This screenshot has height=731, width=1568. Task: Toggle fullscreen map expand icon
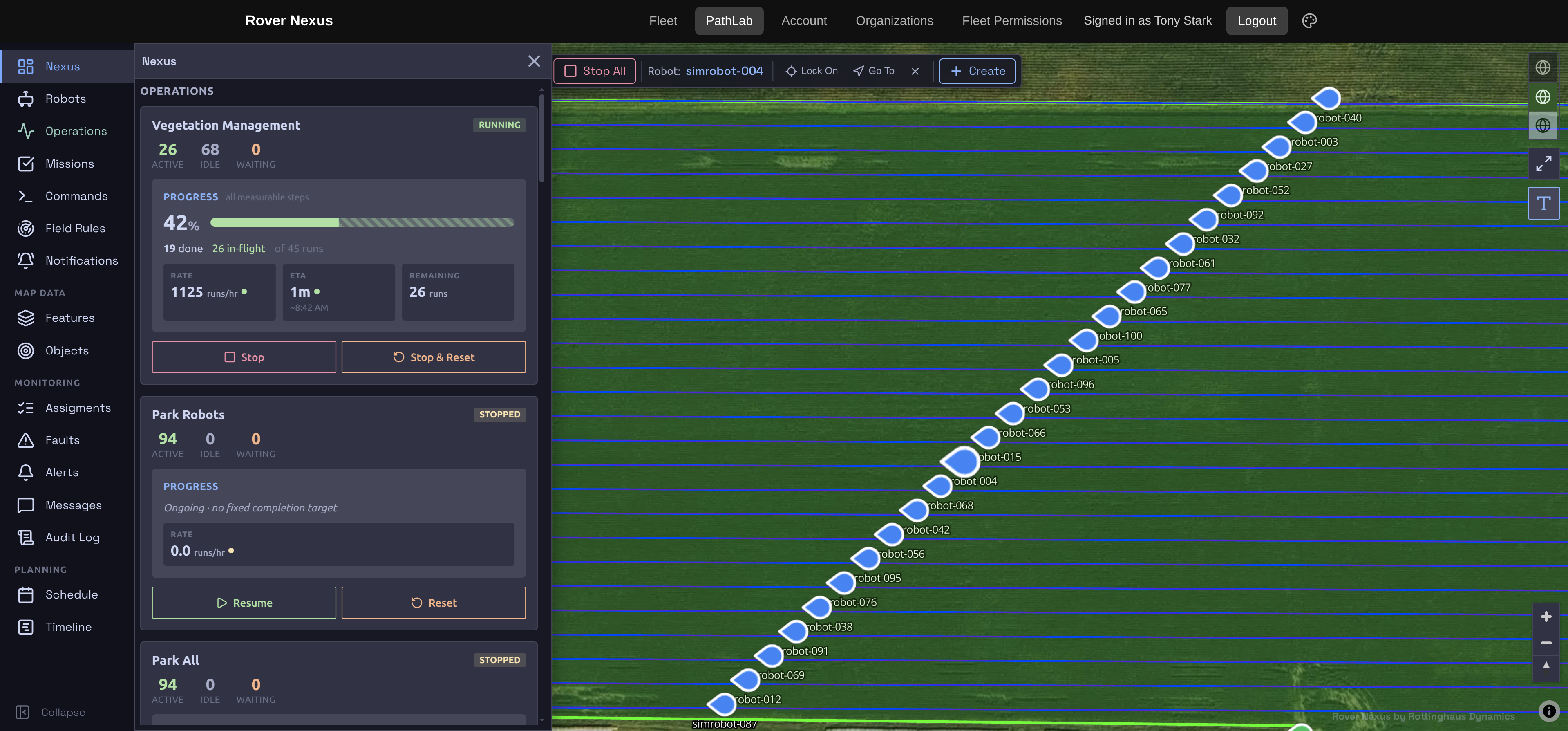point(1543,164)
